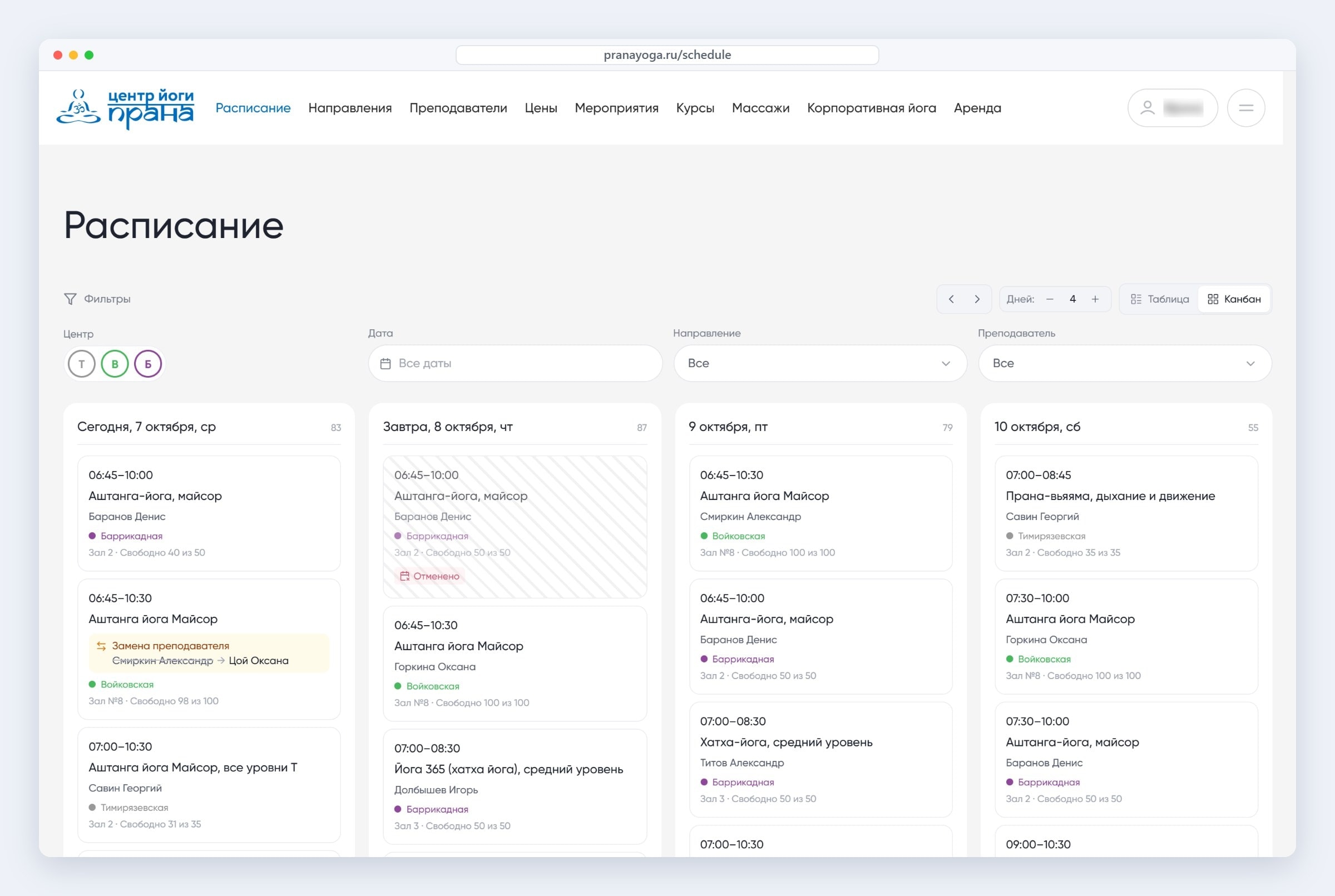Screen dimensions: 1335x896
Task: Toggle the T center filter circle
Action: (82, 363)
